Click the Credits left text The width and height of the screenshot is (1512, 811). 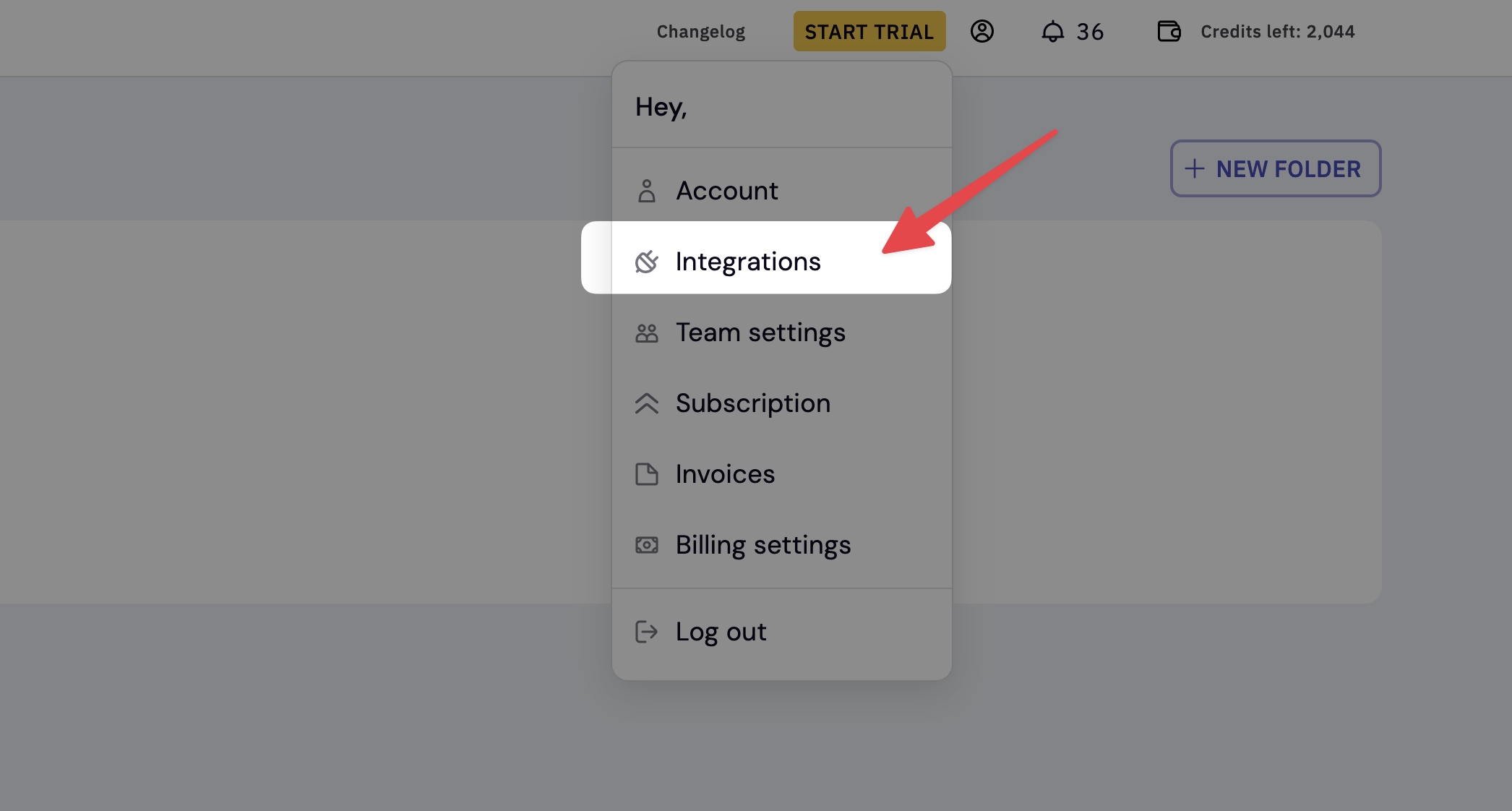point(1277,32)
